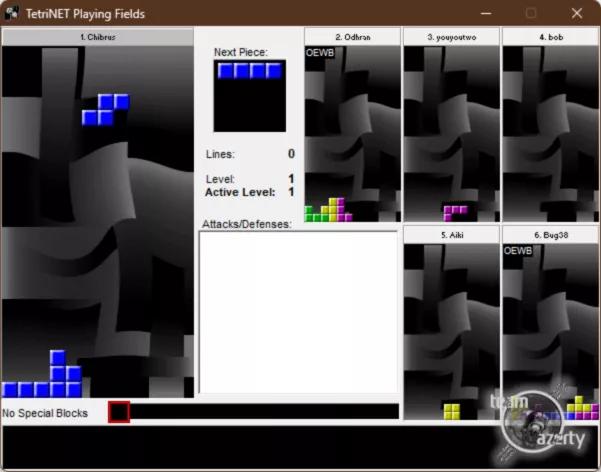Click the green and yellow blocks in Odhran's field
The image size is (601, 472).
(328, 210)
